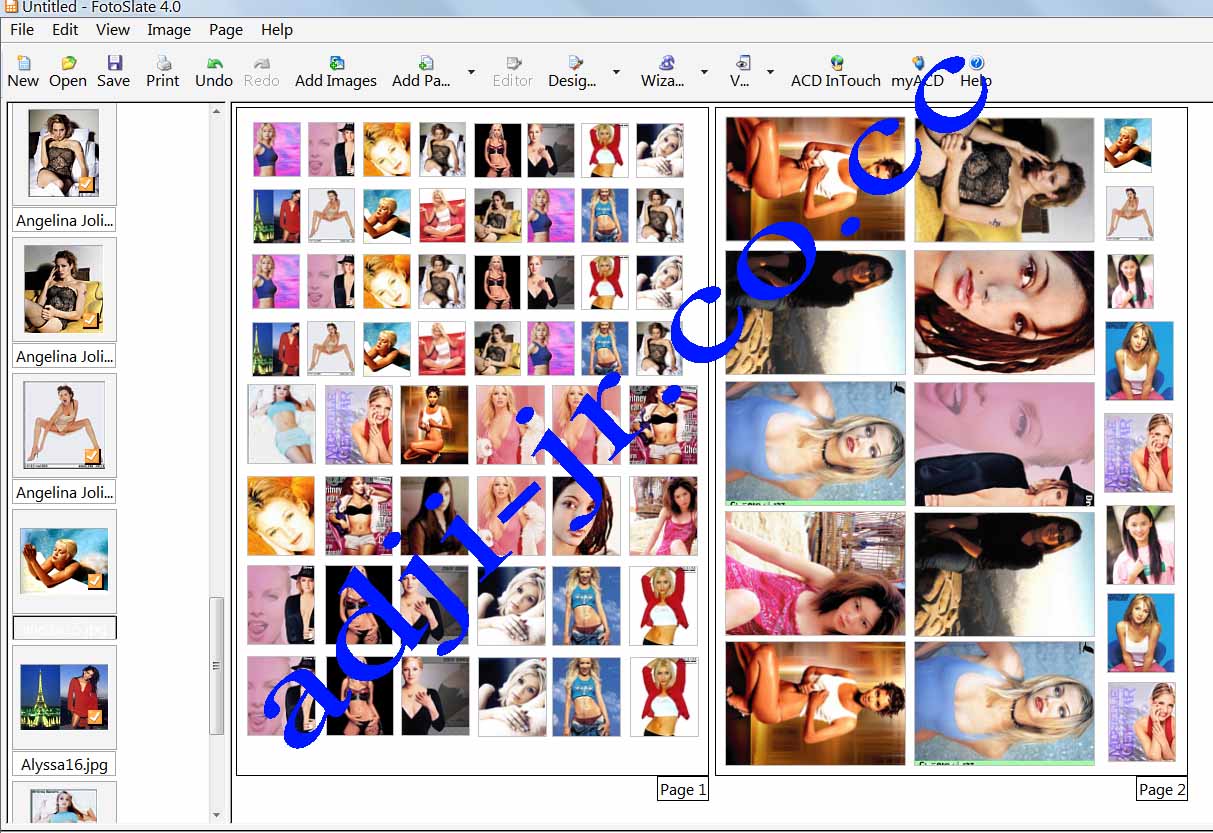Click the myACD toolbar icon

tap(917, 72)
